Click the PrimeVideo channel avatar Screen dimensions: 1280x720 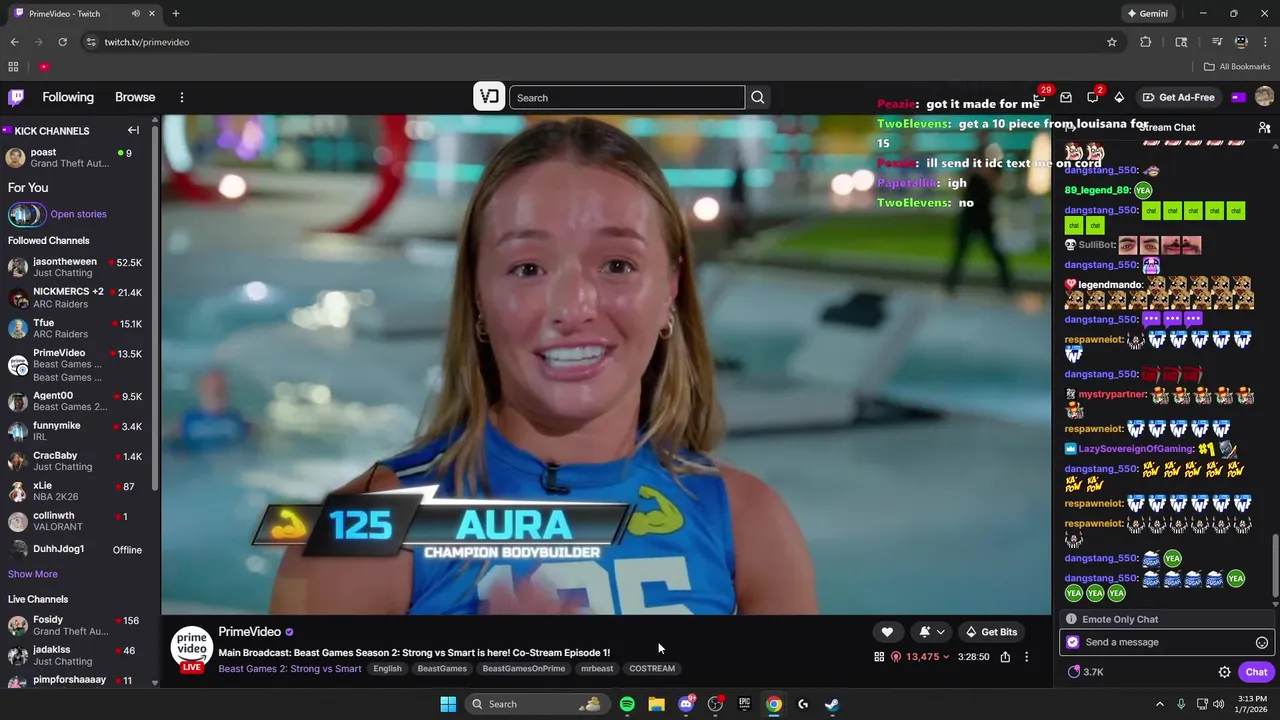pyautogui.click(x=191, y=645)
